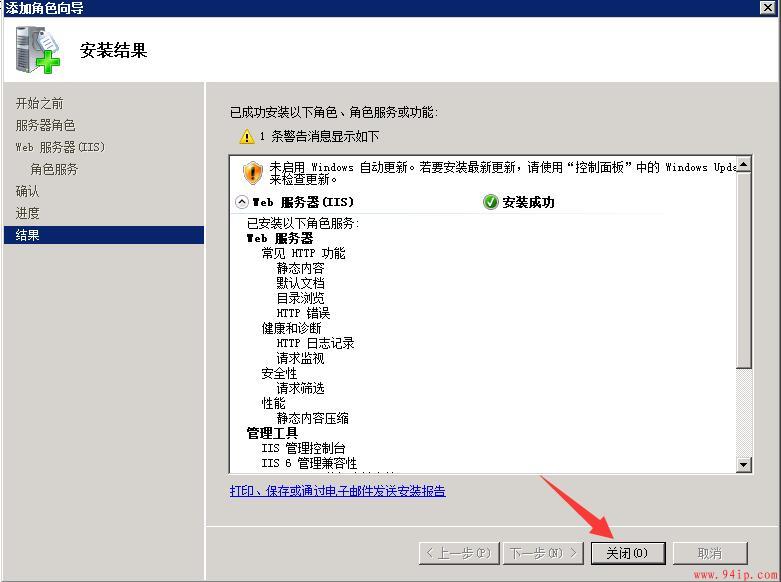Click the IIS 管理控制台 entry
This screenshot has width=781, height=582.
click(x=303, y=448)
